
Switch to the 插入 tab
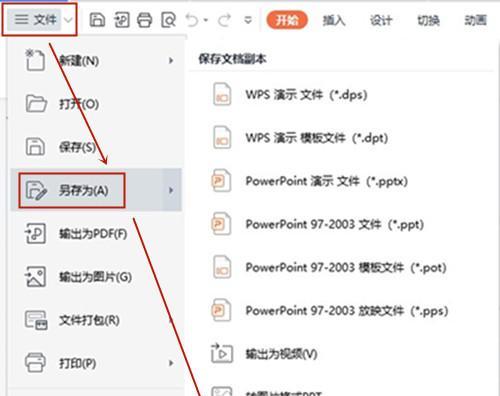(x=334, y=20)
